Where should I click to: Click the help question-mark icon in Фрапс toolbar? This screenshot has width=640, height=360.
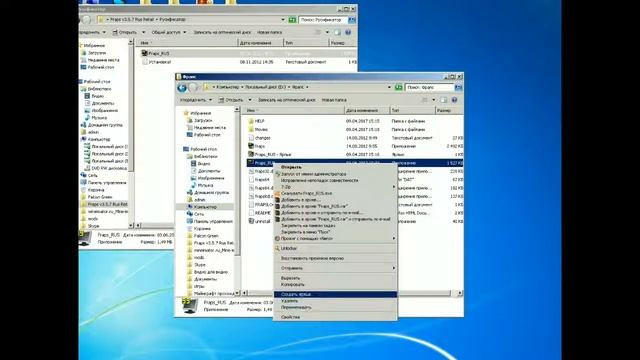click(454, 100)
